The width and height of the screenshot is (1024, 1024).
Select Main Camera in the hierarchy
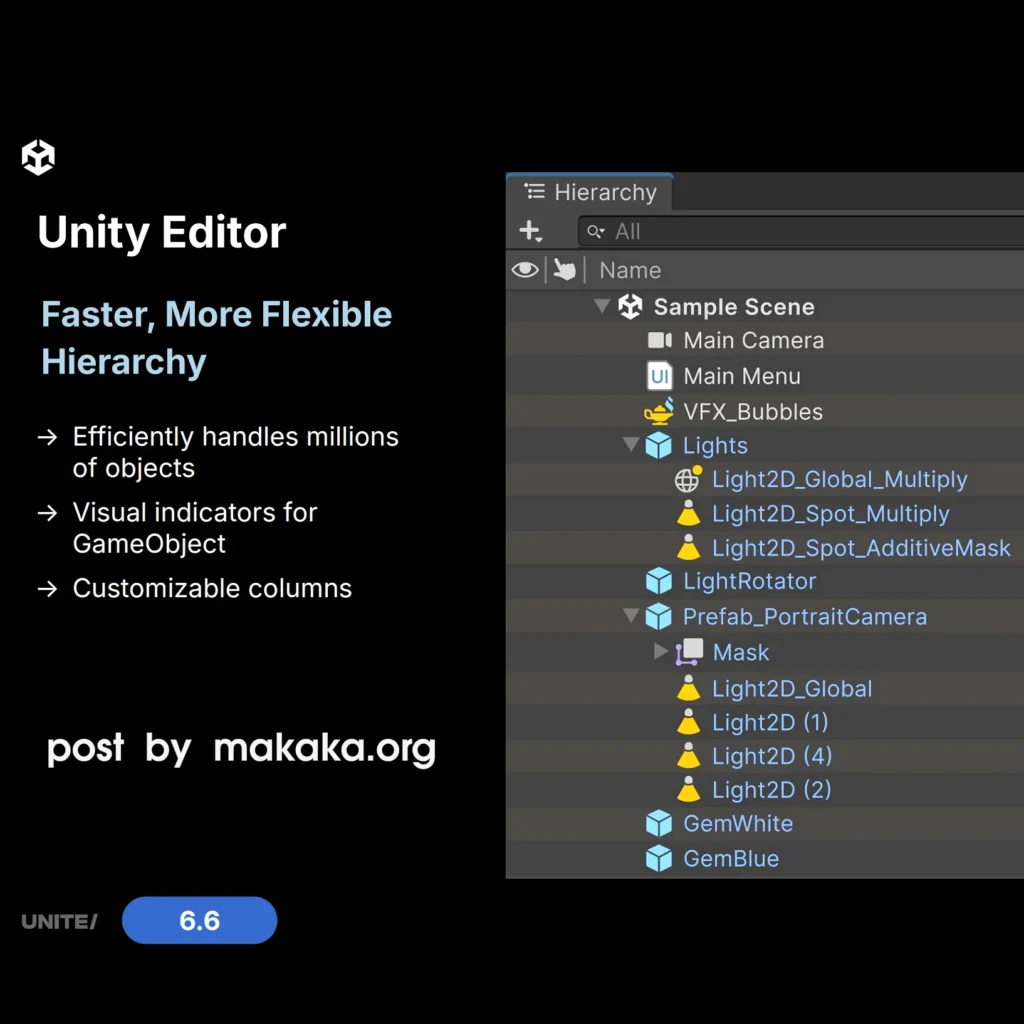(754, 340)
